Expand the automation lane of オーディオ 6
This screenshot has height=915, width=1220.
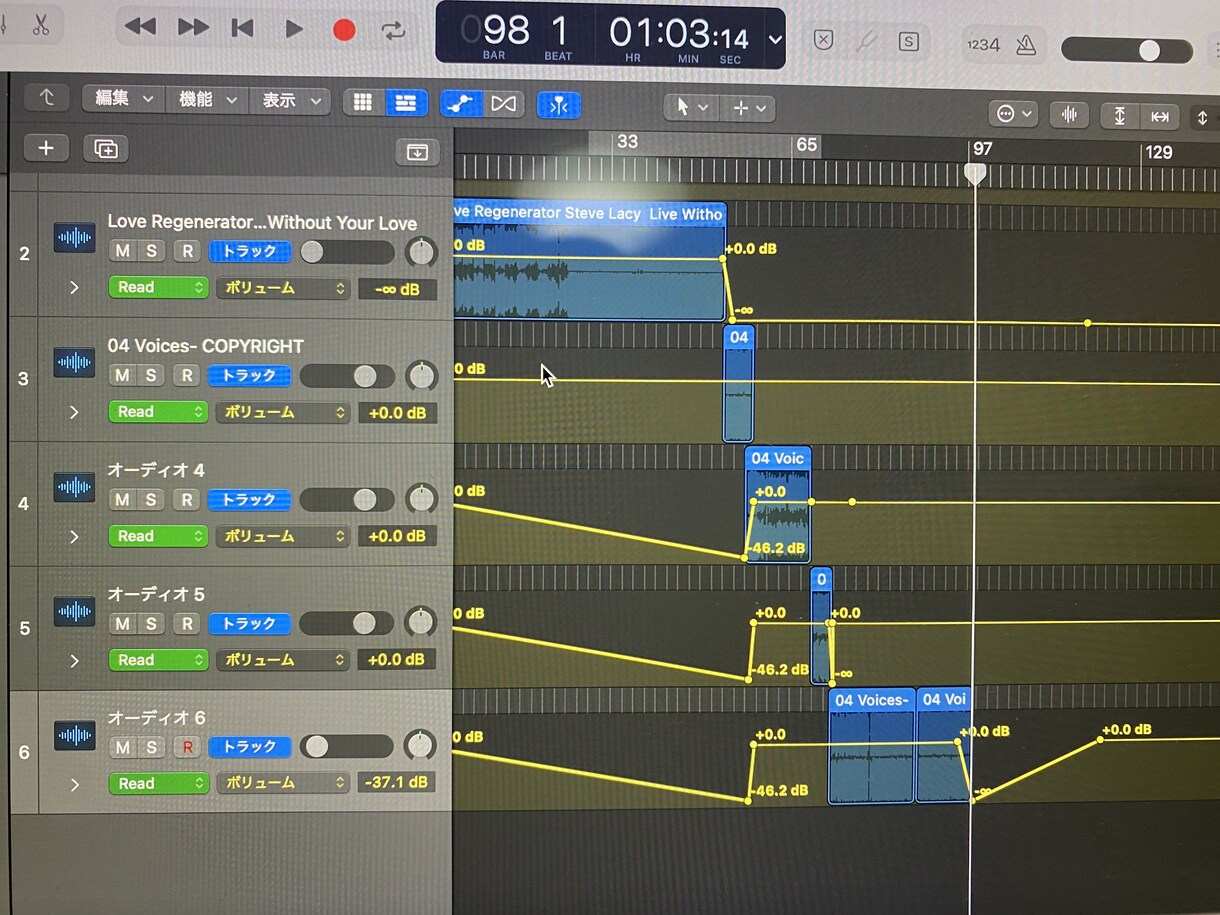[x=74, y=784]
